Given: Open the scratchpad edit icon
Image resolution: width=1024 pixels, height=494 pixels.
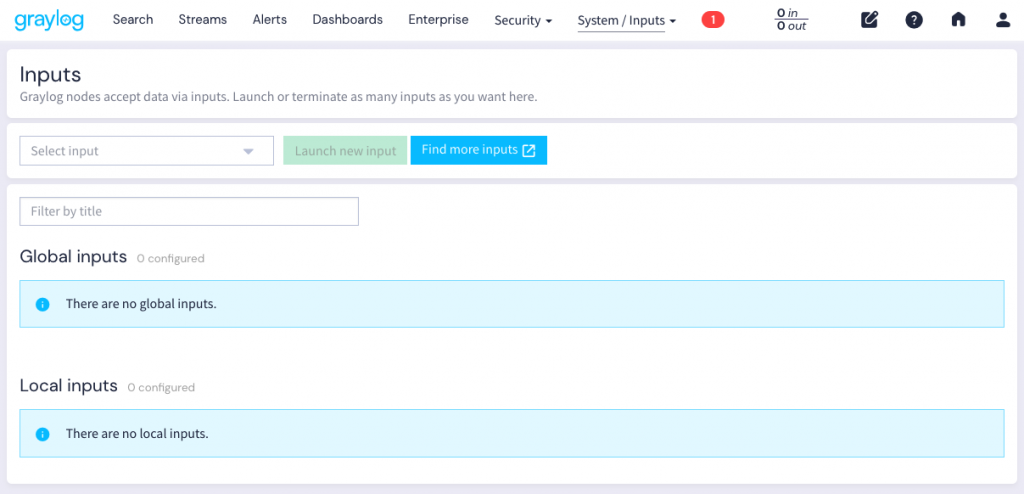Looking at the screenshot, I should 869,20.
